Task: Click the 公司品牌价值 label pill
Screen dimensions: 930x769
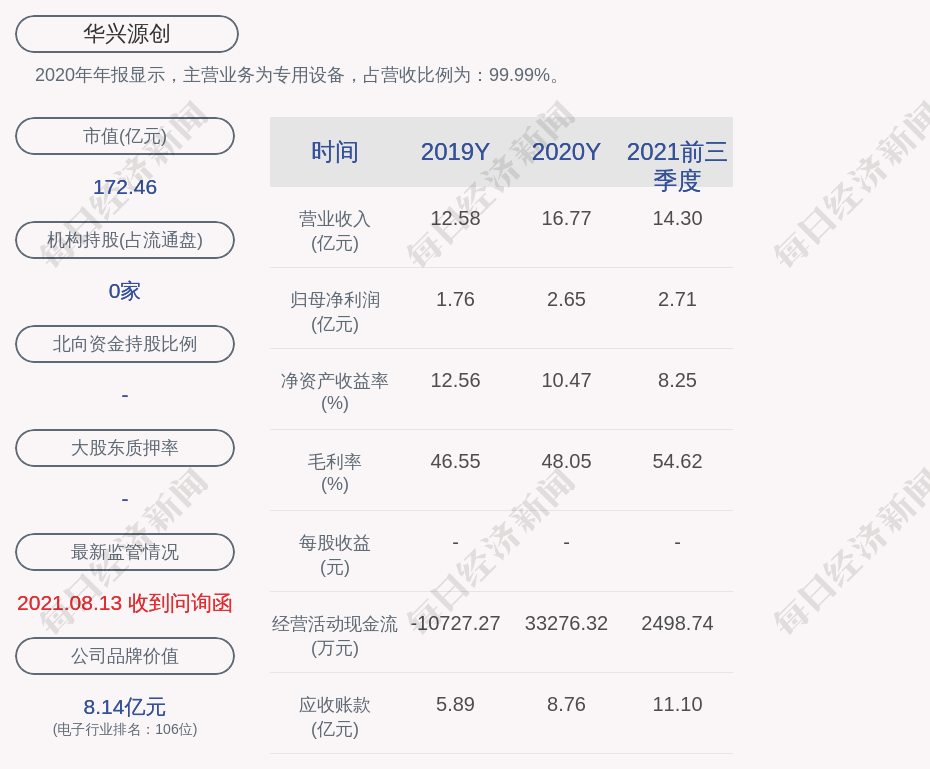Action: (125, 656)
